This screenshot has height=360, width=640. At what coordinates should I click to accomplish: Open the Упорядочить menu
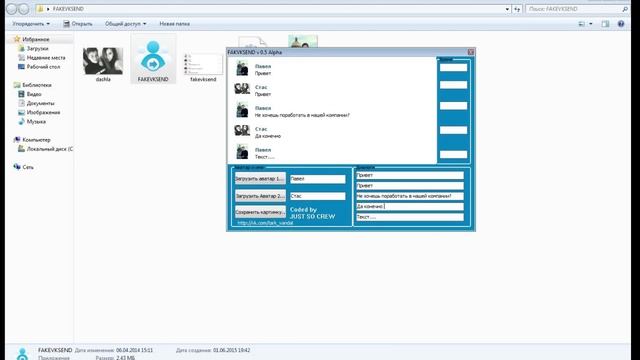coord(31,24)
